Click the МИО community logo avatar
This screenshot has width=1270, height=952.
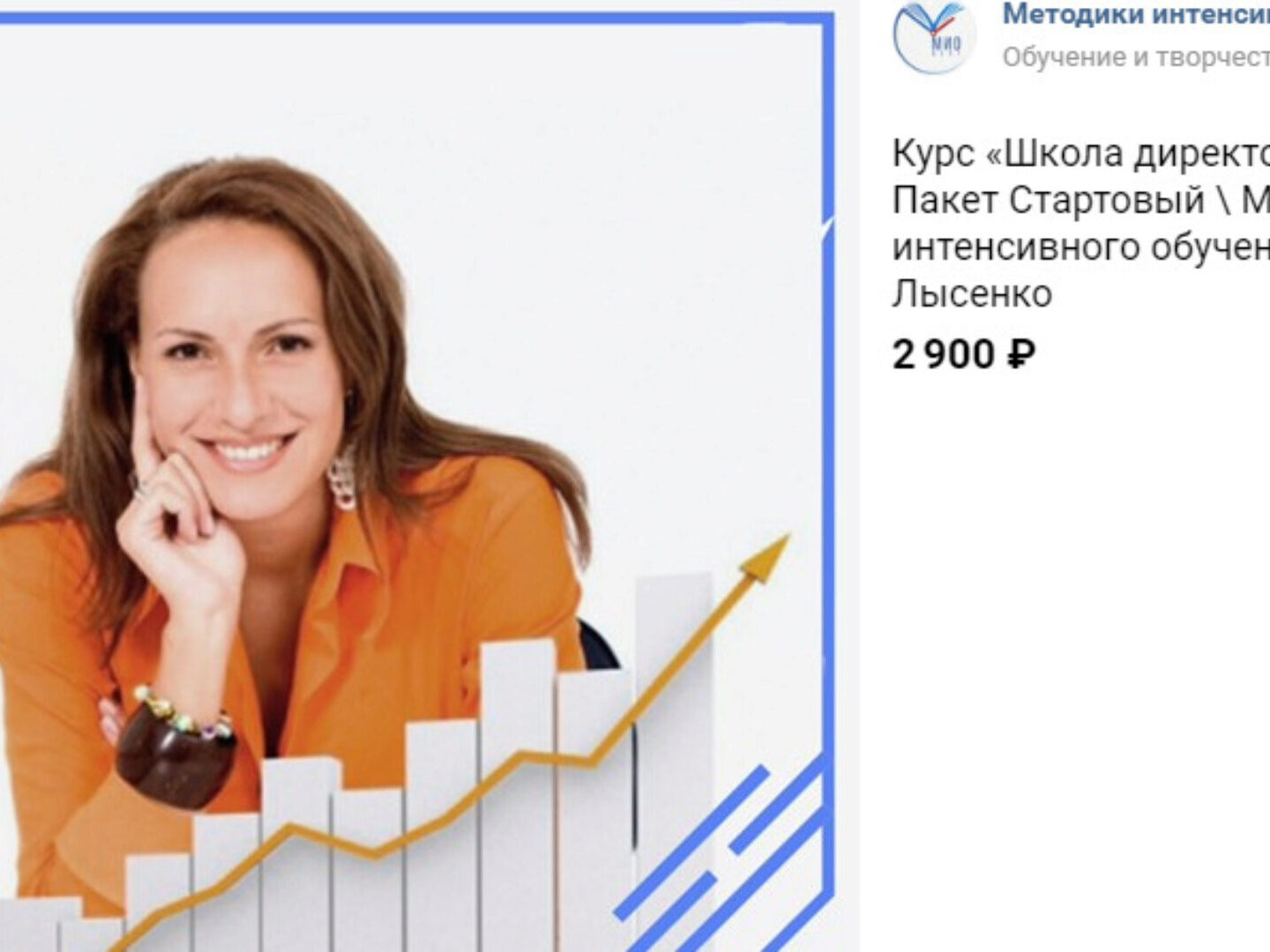pyautogui.click(x=934, y=35)
